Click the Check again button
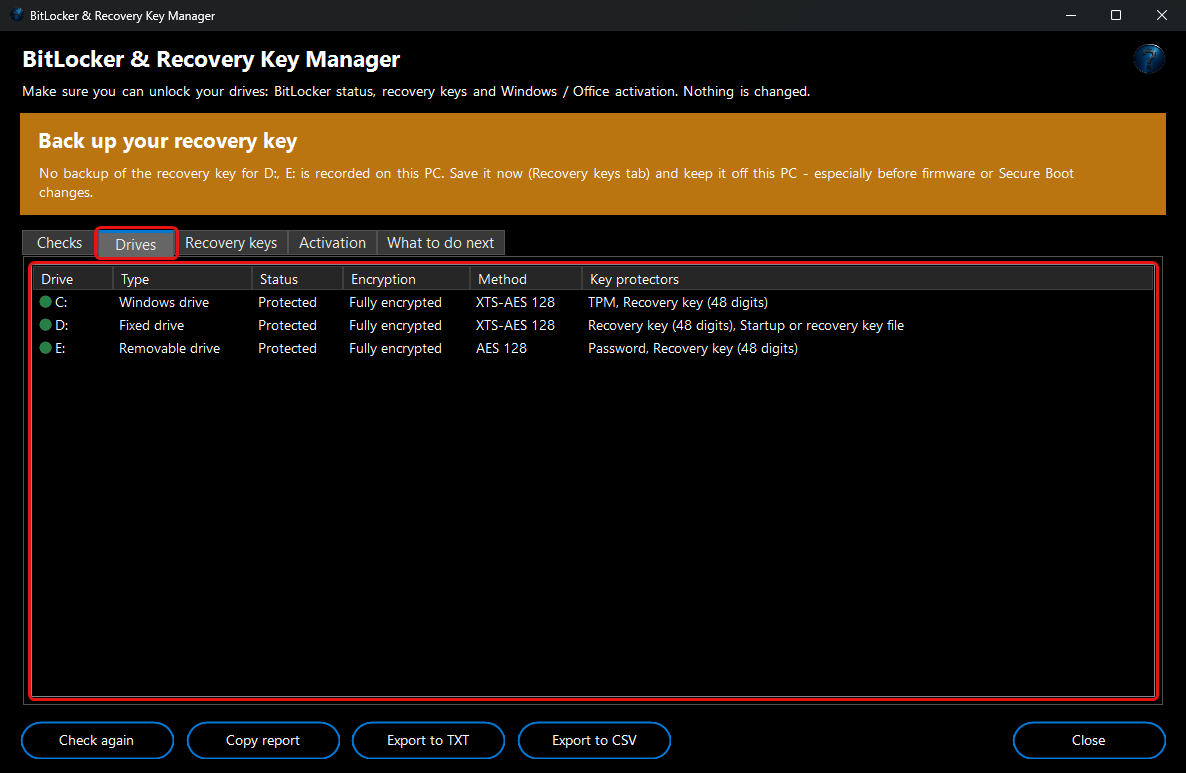 (x=97, y=740)
